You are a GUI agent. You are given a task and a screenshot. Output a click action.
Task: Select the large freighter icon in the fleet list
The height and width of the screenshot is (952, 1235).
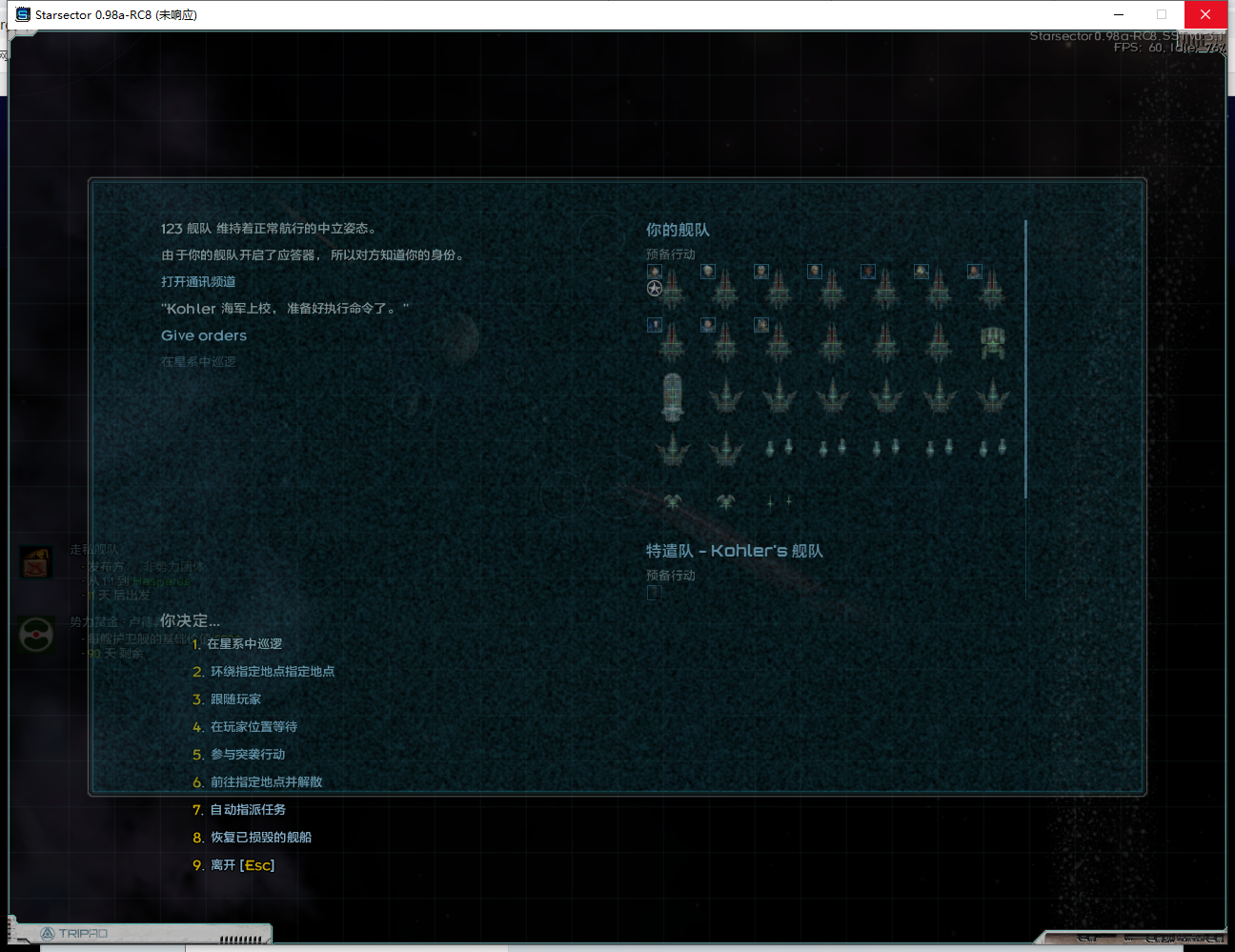[672, 398]
